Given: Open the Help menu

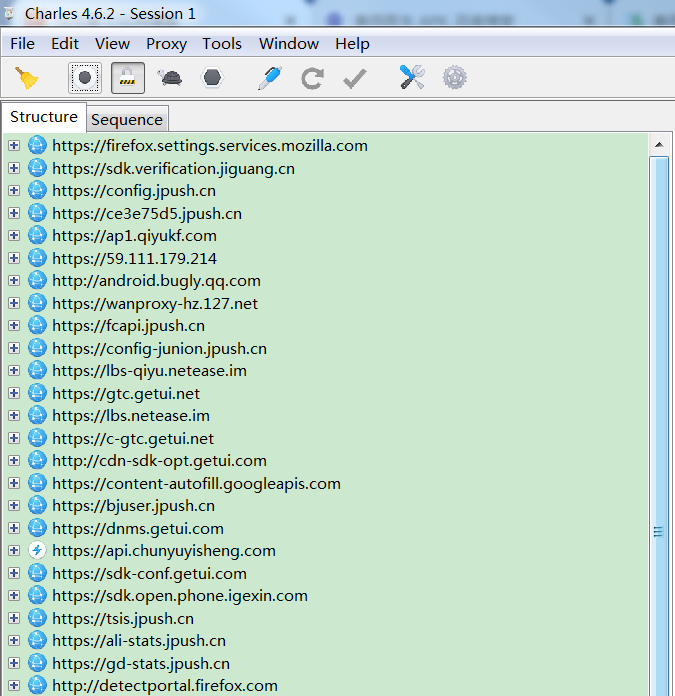Looking at the screenshot, I should (352, 44).
